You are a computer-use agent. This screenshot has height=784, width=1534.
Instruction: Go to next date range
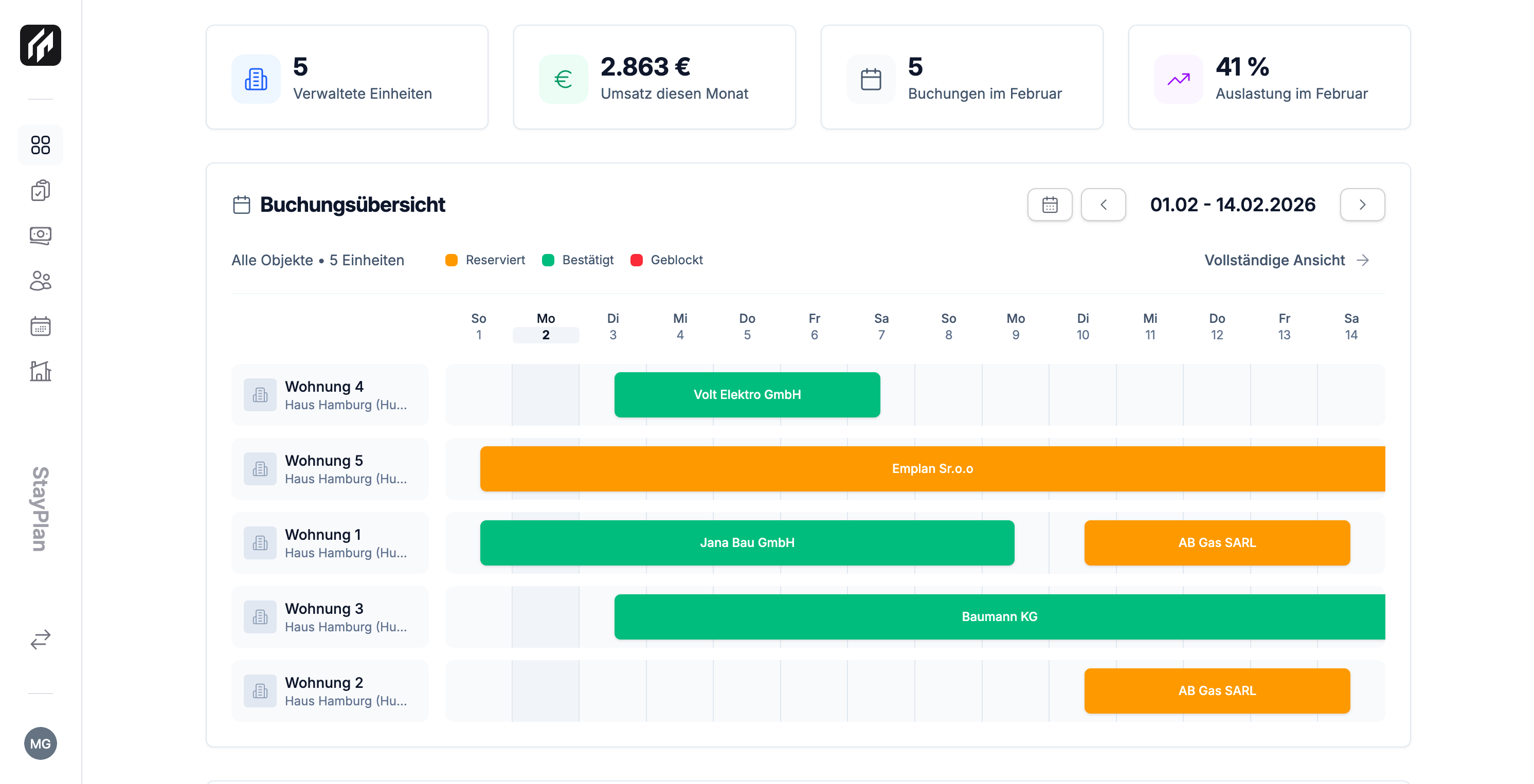tap(1362, 205)
